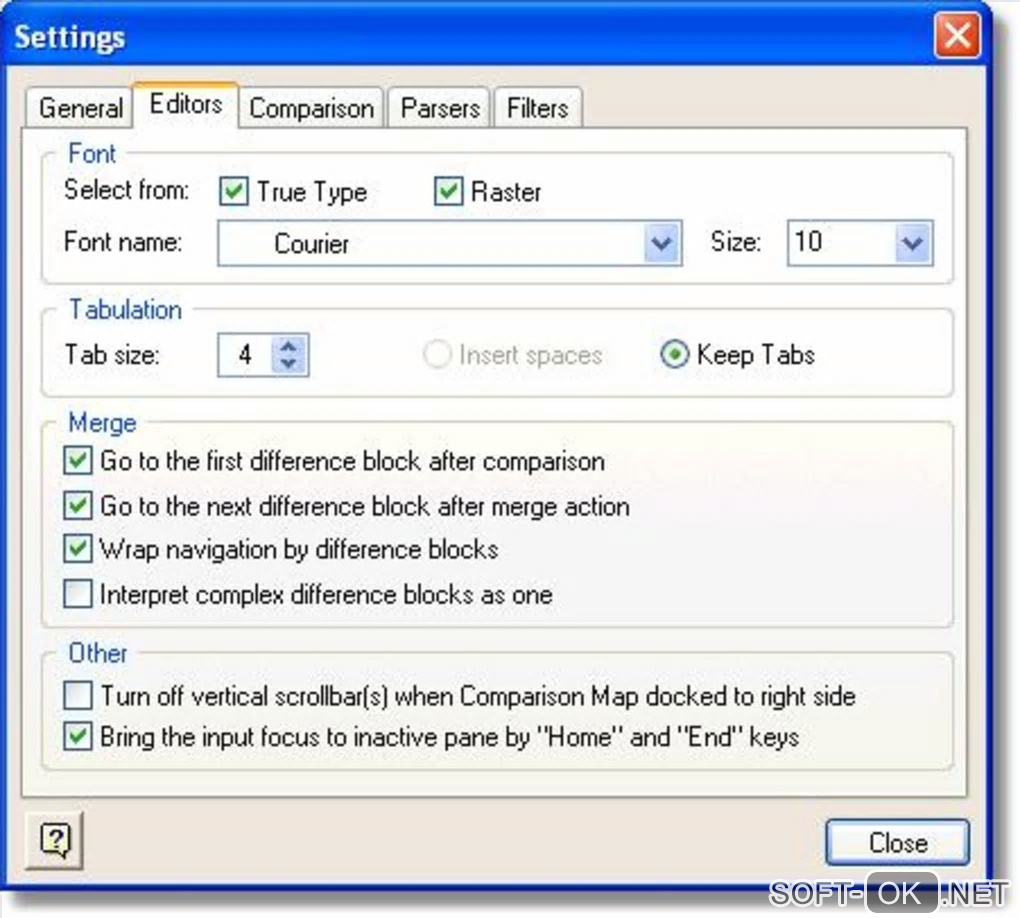Uncheck Go to first difference block option
The image size is (1020, 918).
click(x=78, y=461)
